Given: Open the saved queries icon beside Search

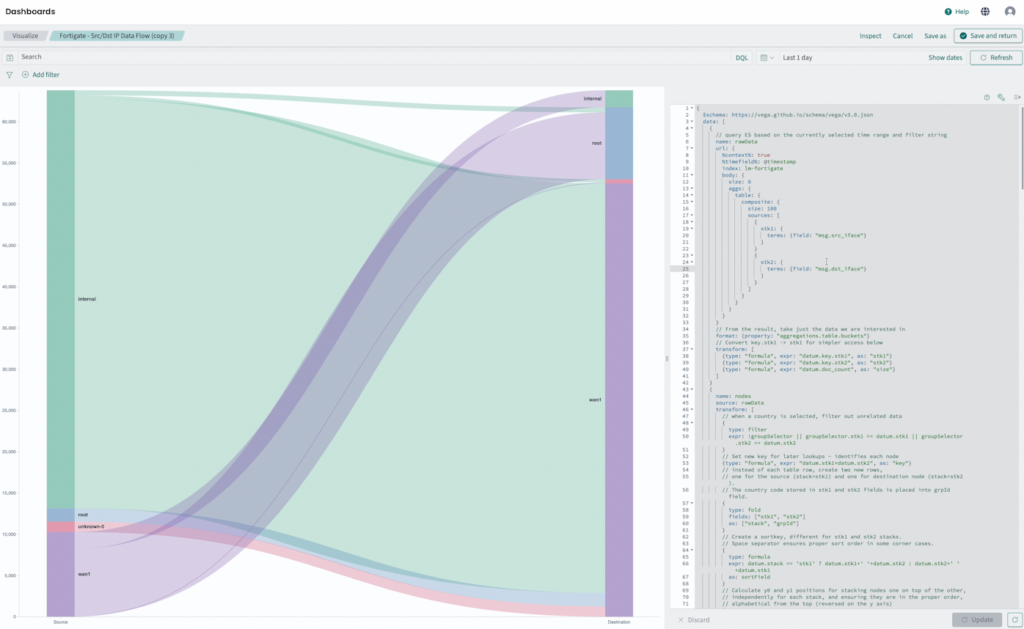Looking at the screenshot, I should point(10,57).
